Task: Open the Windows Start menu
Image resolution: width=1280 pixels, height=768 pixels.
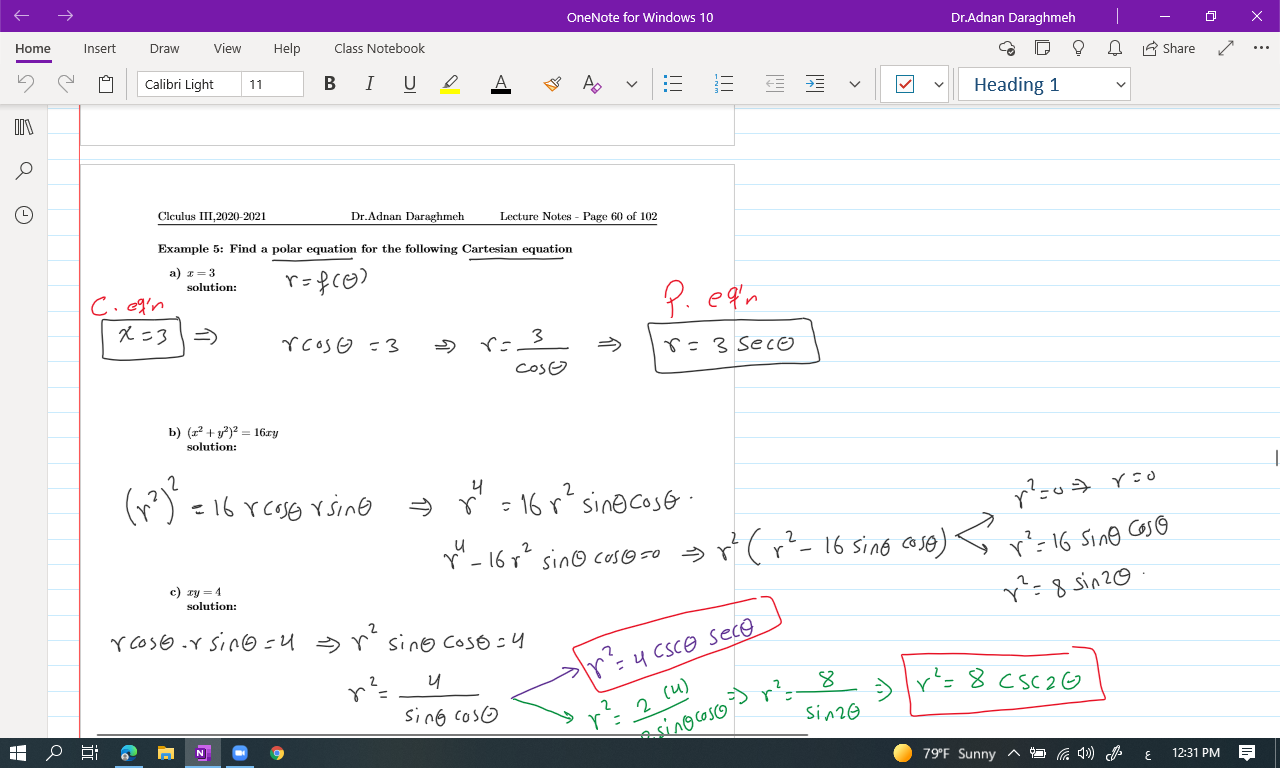Action: pos(18,753)
